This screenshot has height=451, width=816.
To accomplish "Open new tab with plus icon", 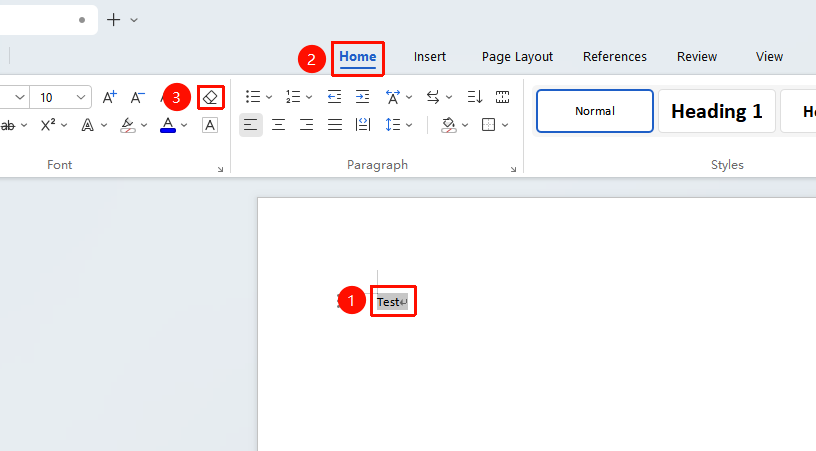I will click(113, 20).
